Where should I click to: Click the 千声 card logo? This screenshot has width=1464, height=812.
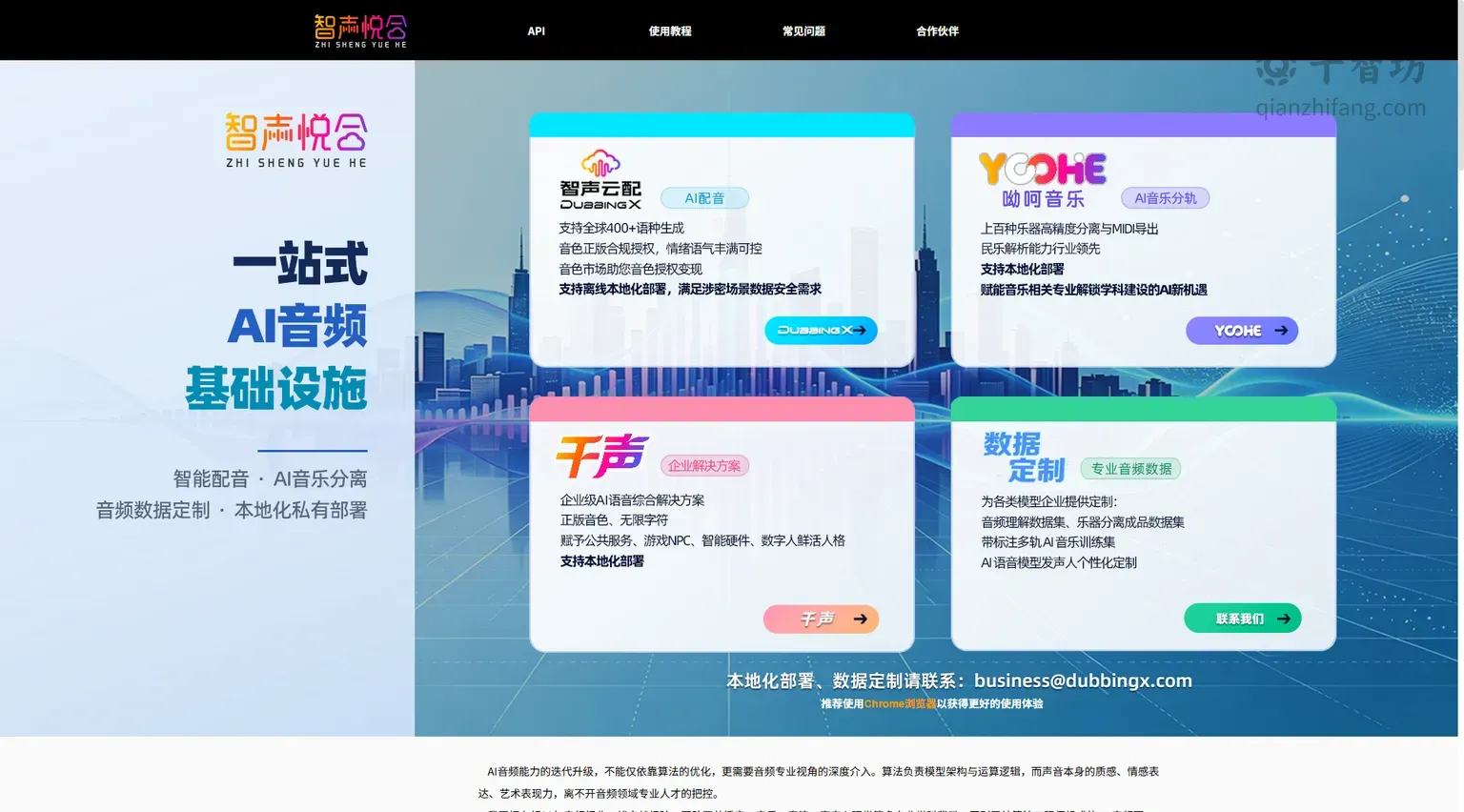pyautogui.click(x=601, y=457)
